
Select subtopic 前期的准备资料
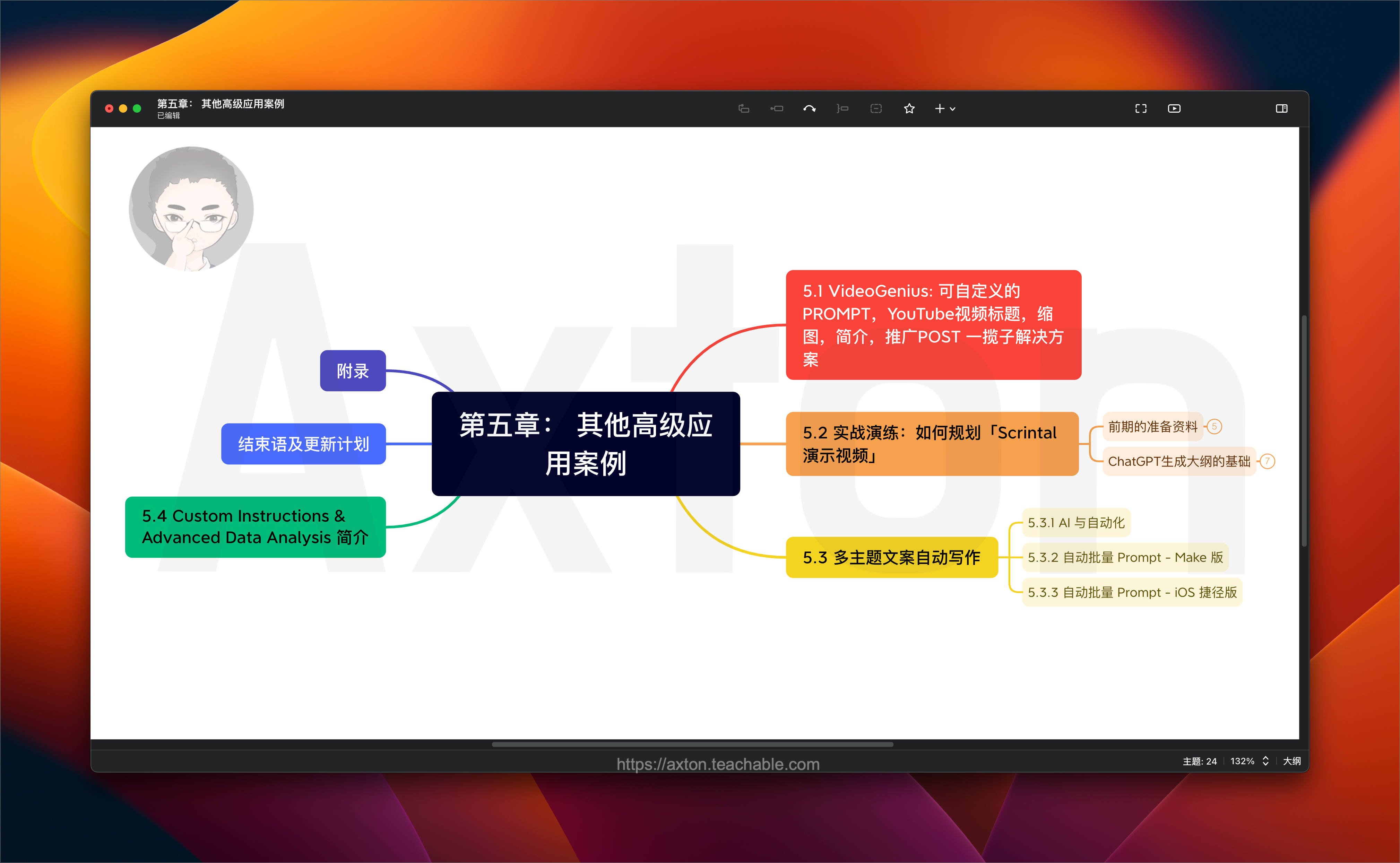pyautogui.click(x=1153, y=426)
